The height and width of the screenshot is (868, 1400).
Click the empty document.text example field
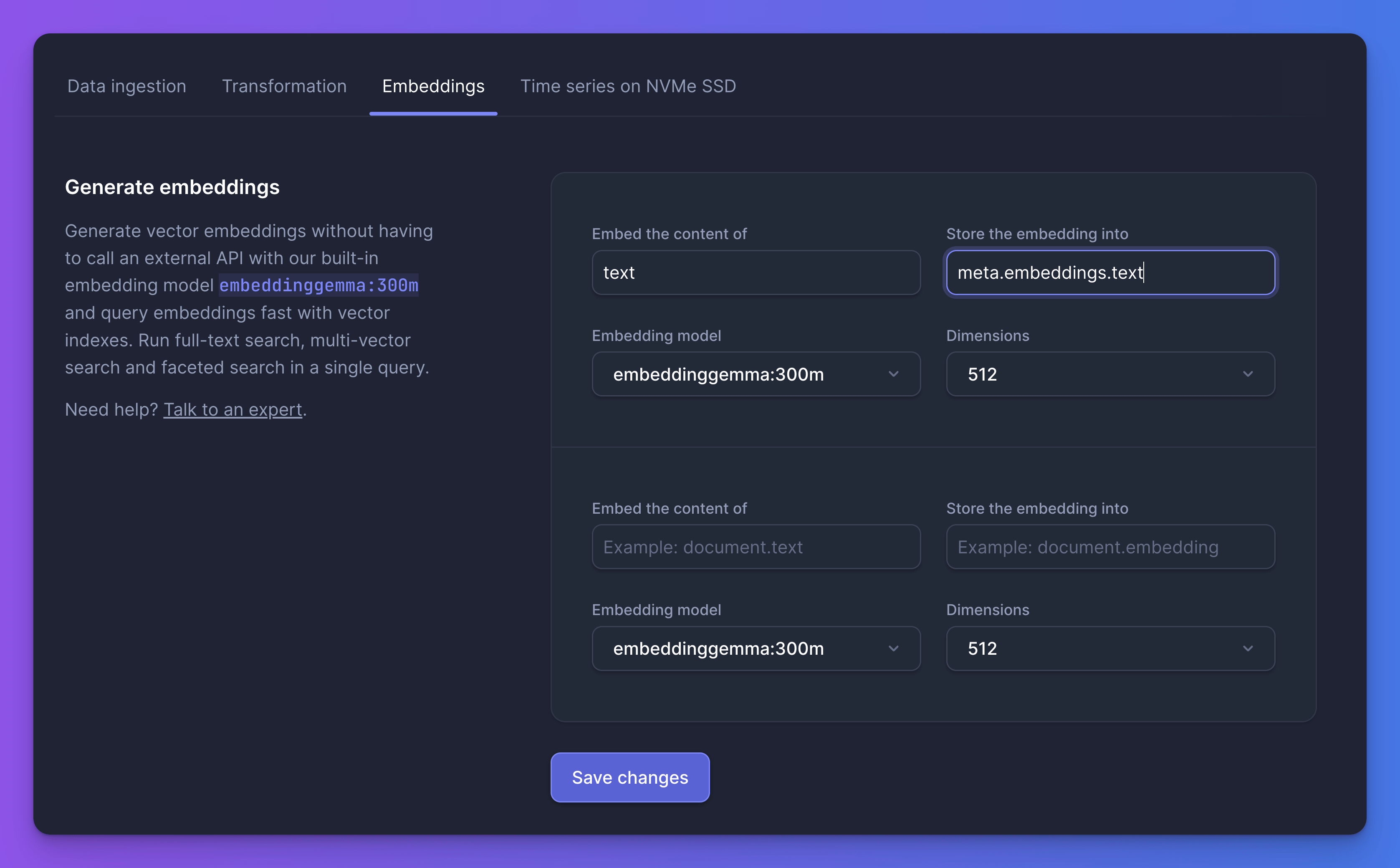(x=755, y=547)
